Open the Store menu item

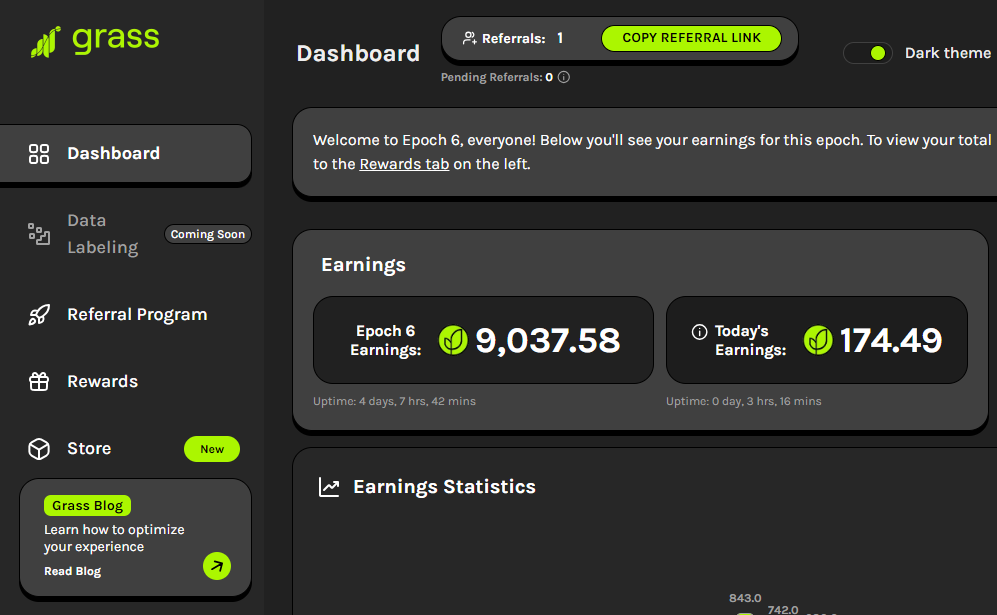pos(89,449)
